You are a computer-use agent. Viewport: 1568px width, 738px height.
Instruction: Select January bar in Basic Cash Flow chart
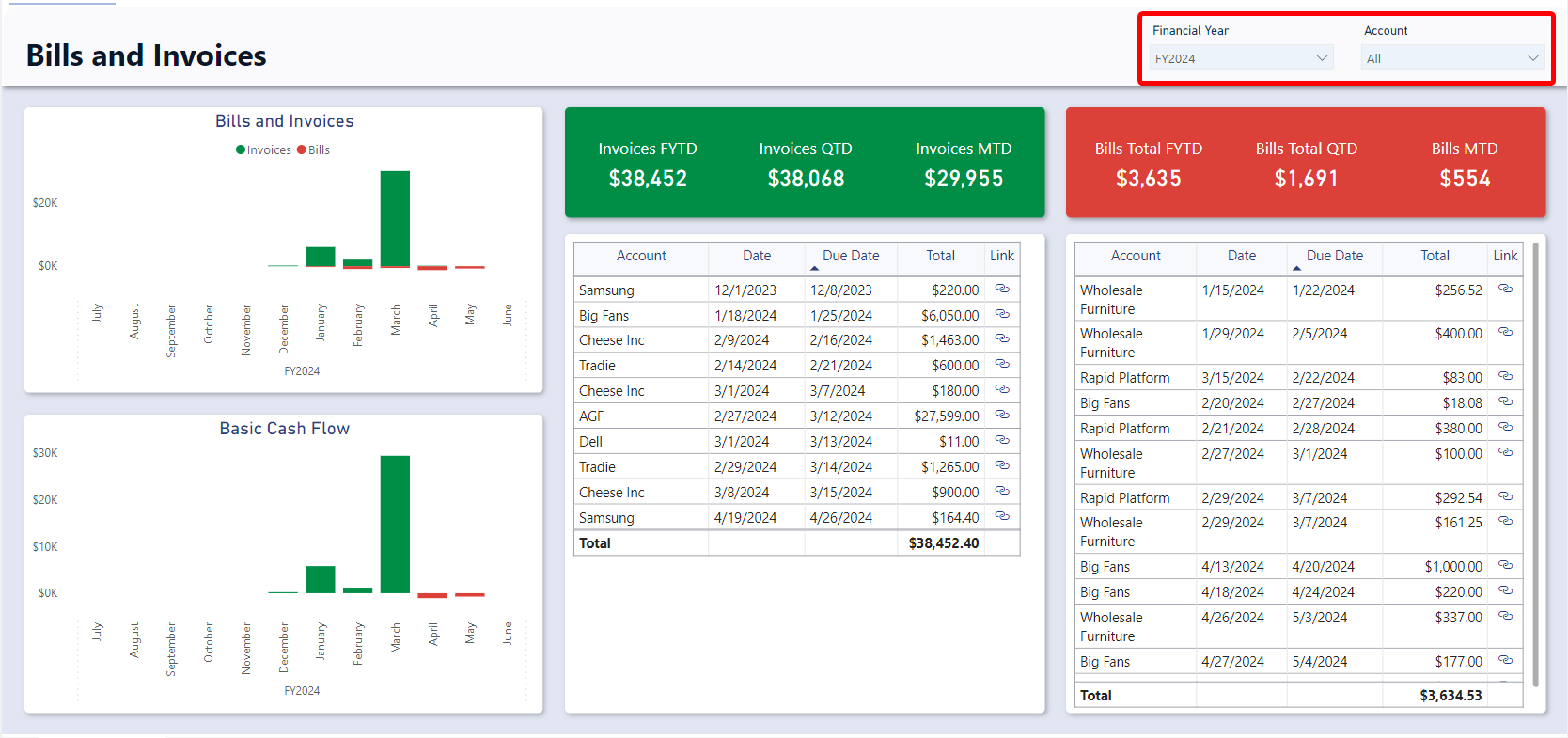click(x=321, y=579)
